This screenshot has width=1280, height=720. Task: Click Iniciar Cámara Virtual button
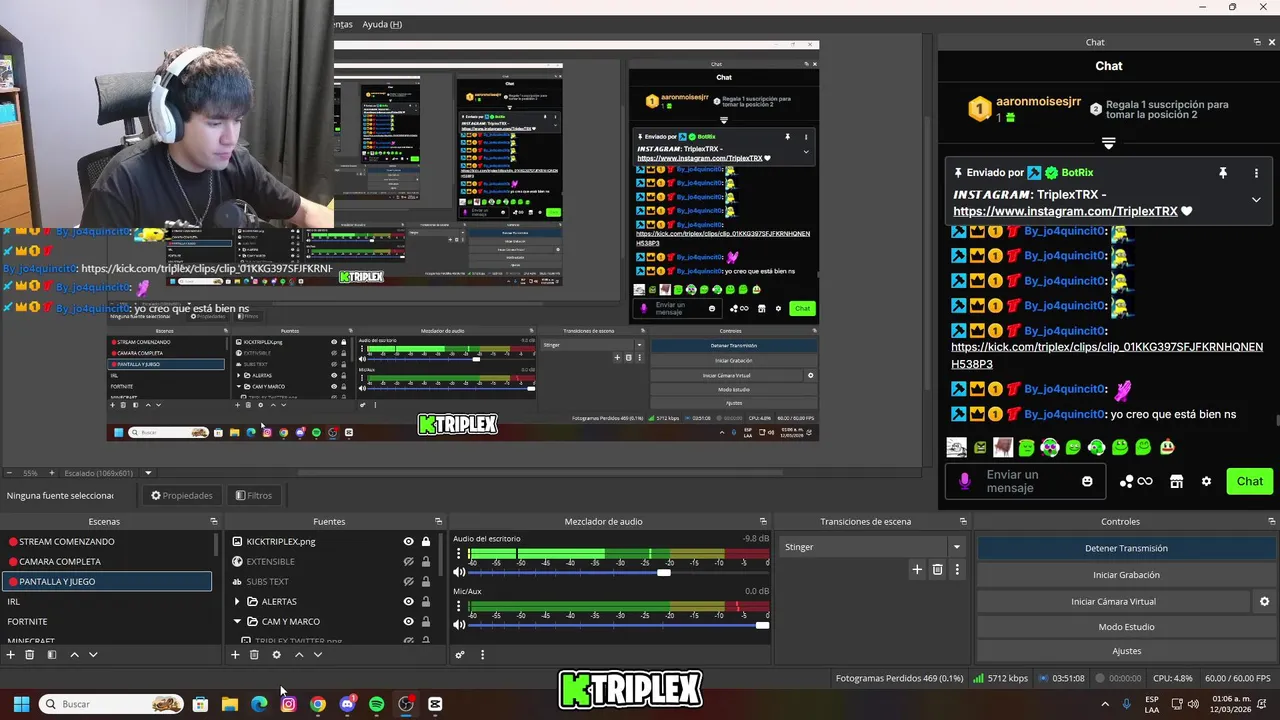tap(1113, 601)
